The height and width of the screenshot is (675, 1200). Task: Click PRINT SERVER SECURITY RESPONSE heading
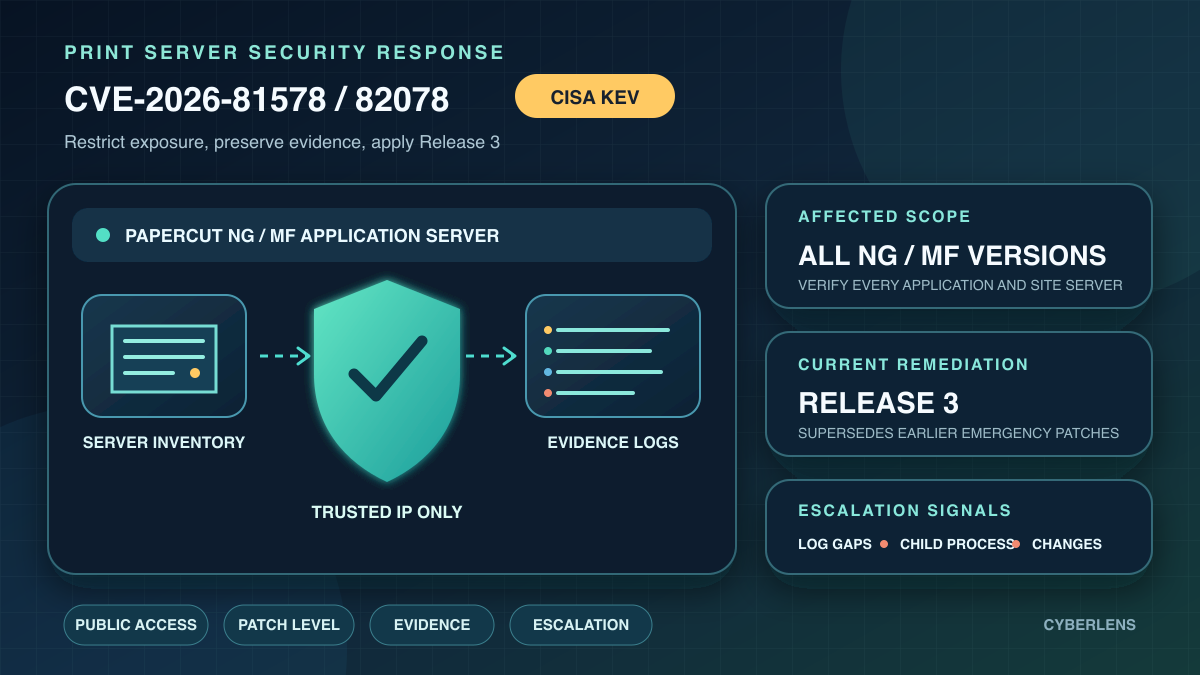click(x=285, y=53)
